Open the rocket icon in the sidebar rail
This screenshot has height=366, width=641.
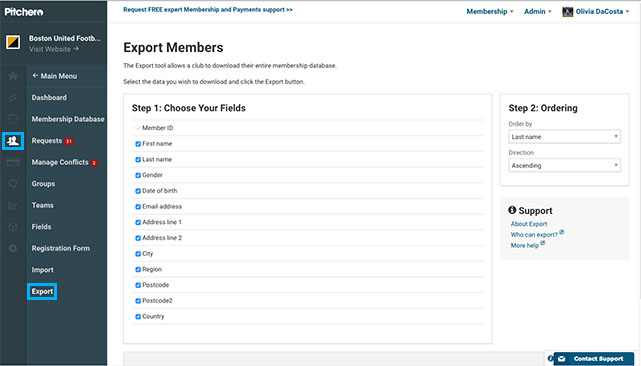coord(13,97)
